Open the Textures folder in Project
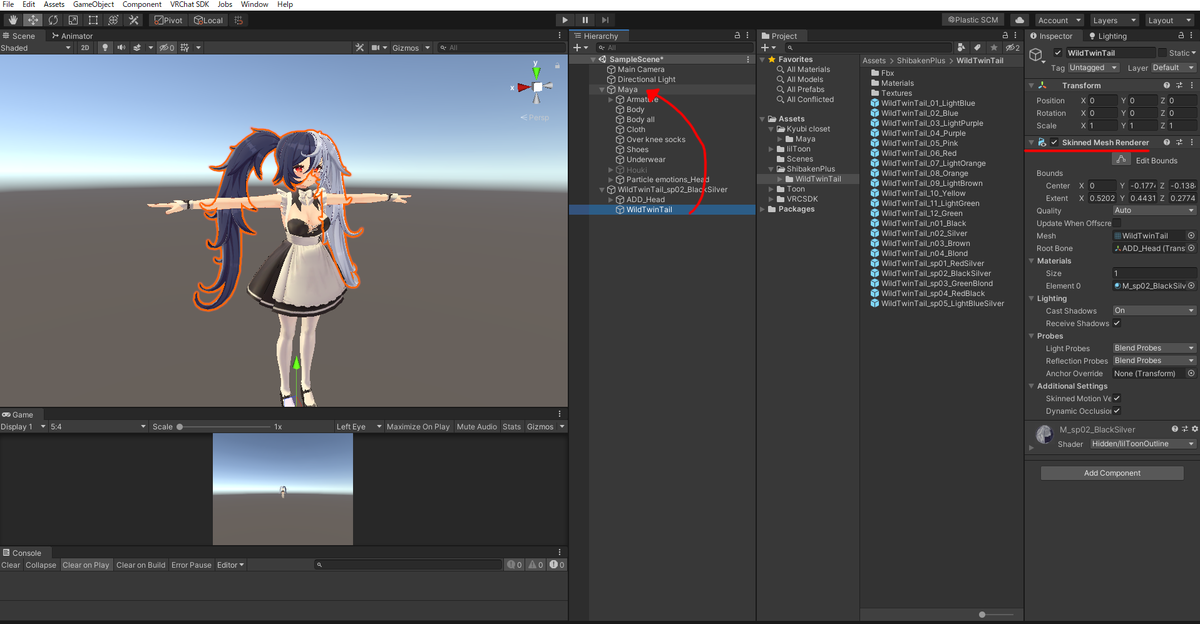The width and height of the screenshot is (1200, 624). click(896, 93)
